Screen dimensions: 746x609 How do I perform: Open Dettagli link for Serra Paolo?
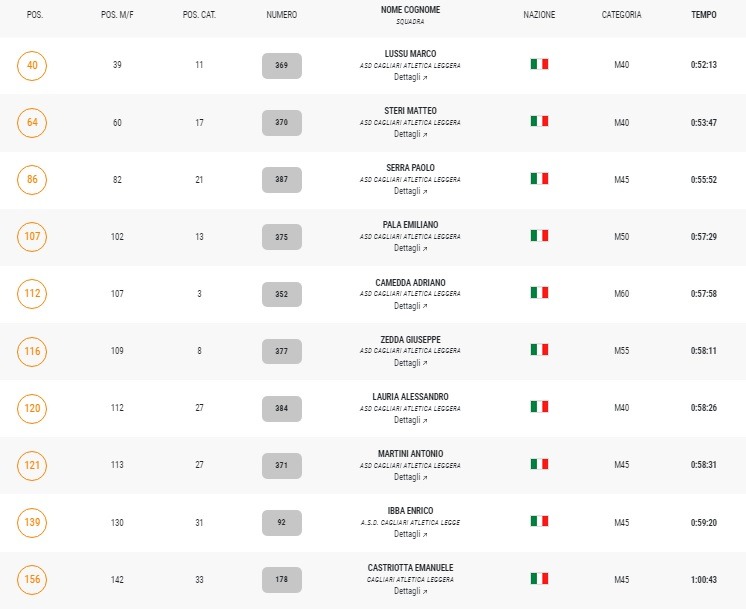(x=410, y=191)
